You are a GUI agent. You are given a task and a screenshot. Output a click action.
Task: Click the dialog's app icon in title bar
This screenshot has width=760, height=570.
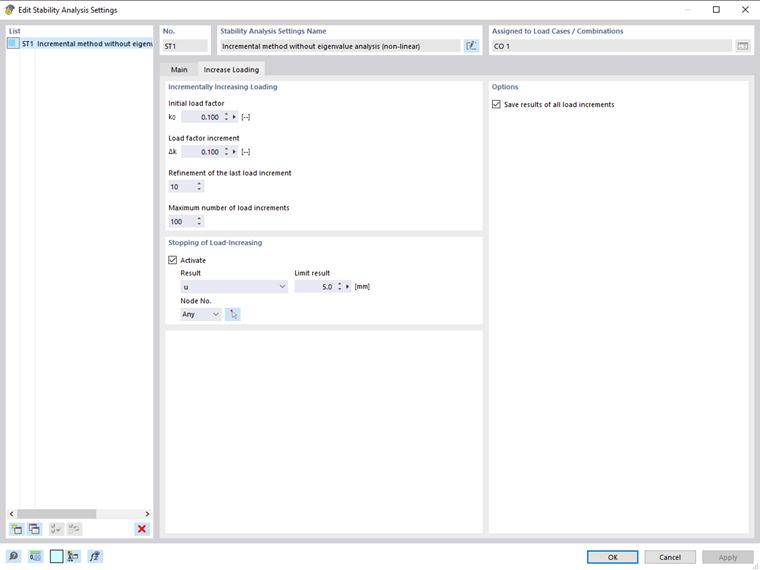[x=9, y=10]
